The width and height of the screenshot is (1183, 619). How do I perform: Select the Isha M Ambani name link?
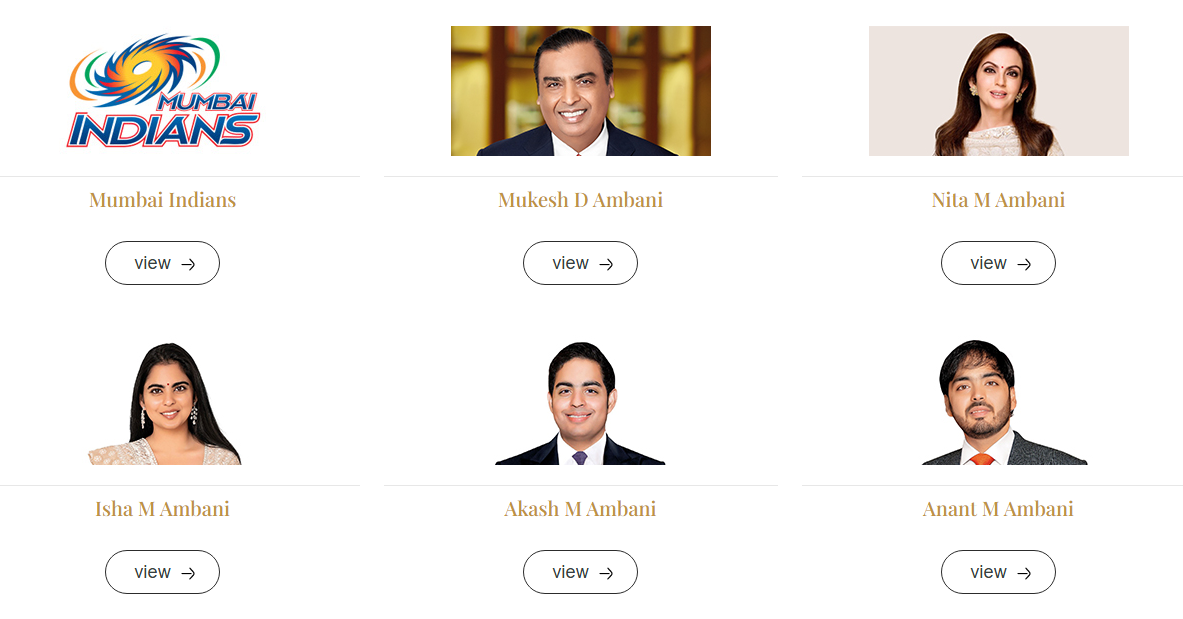pyautogui.click(x=162, y=509)
